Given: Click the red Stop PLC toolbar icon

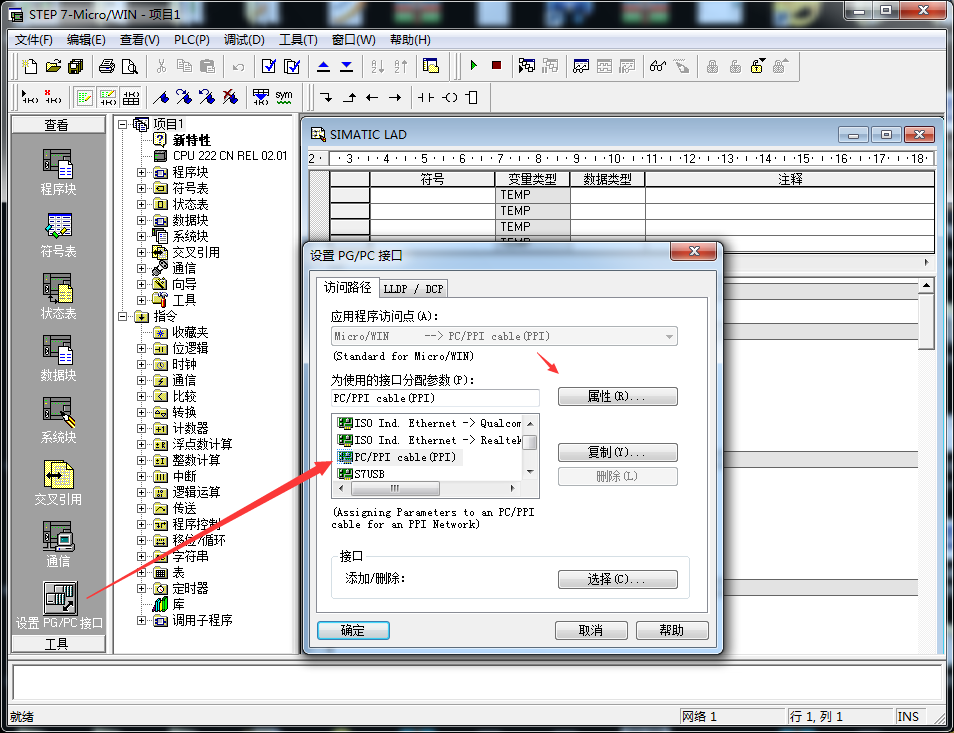Looking at the screenshot, I should point(496,66).
